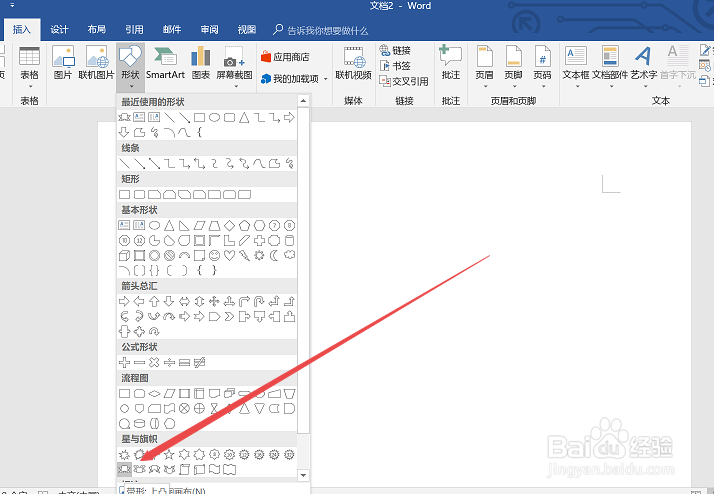Click shapes gallery scroll-up arrow

click(303, 101)
